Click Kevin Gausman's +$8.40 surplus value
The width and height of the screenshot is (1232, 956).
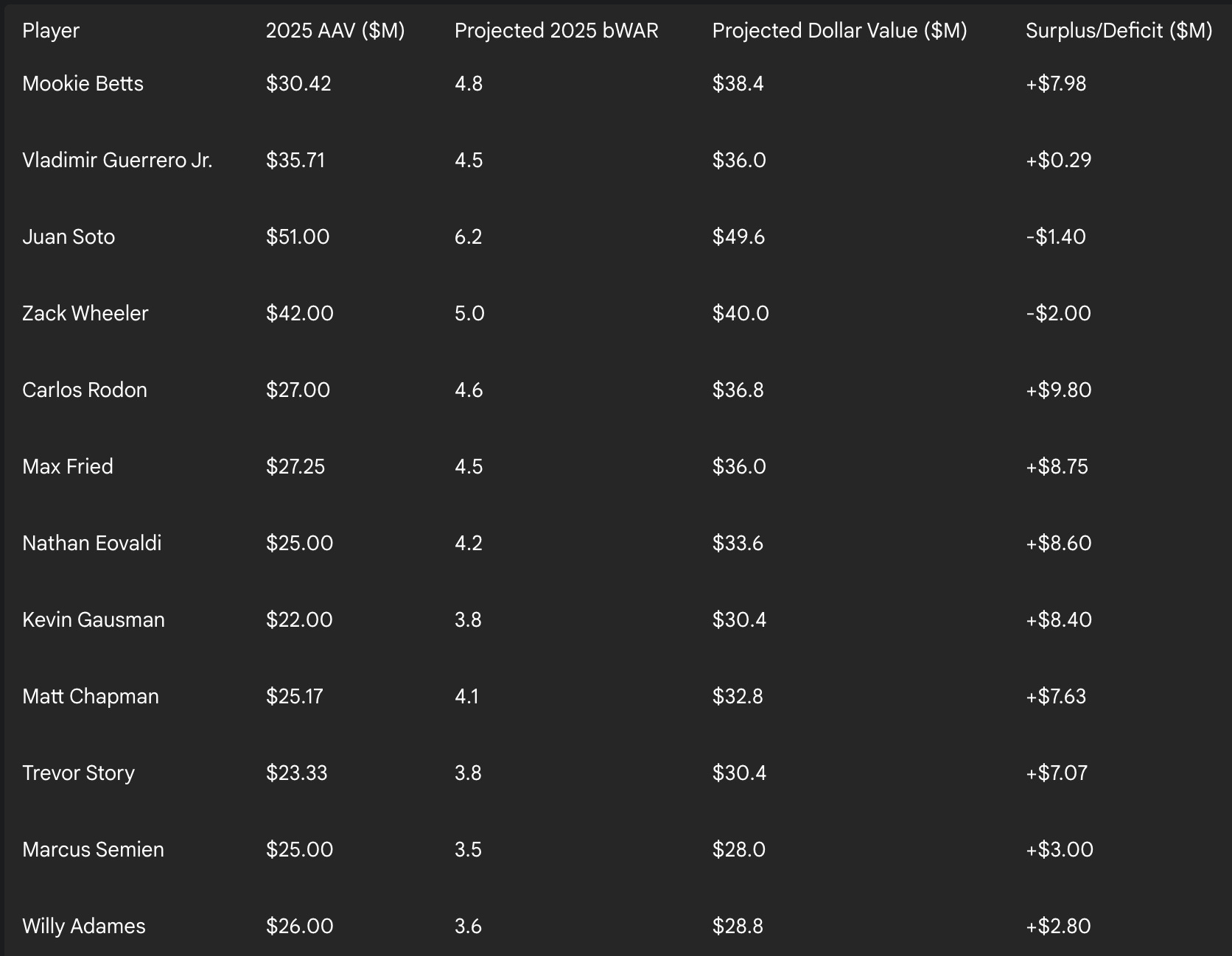[1058, 620]
